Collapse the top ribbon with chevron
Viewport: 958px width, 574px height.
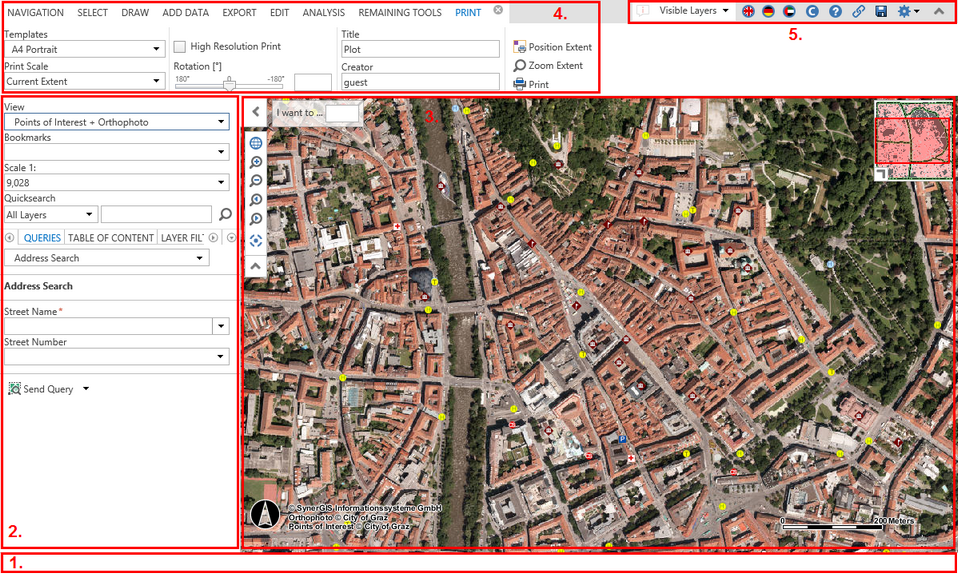tap(938, 11)
